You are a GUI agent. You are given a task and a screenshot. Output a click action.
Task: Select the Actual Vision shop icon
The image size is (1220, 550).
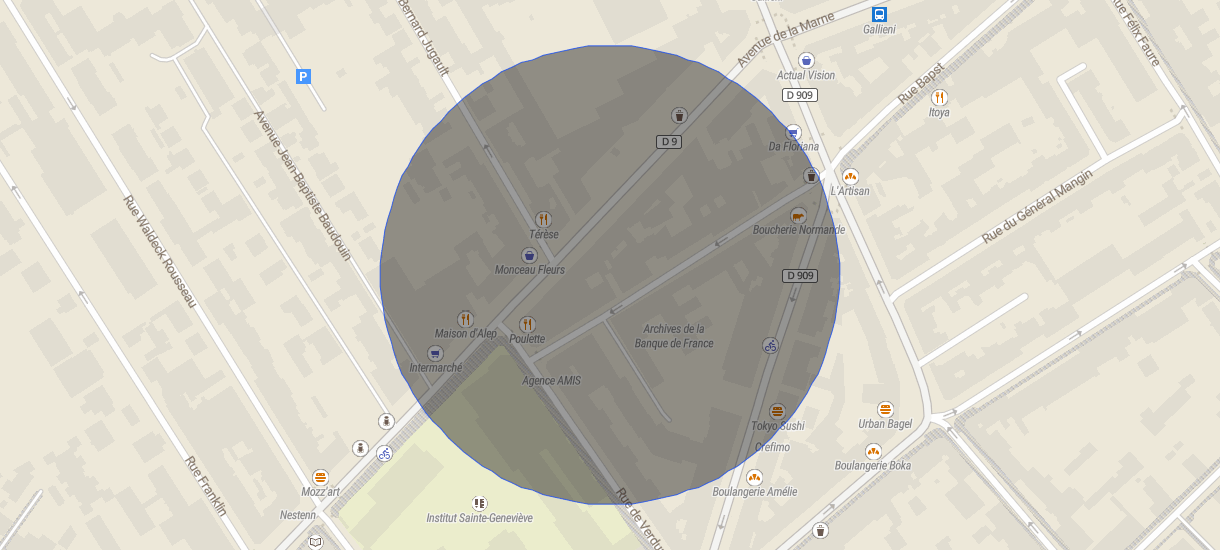tap(807, 60)
